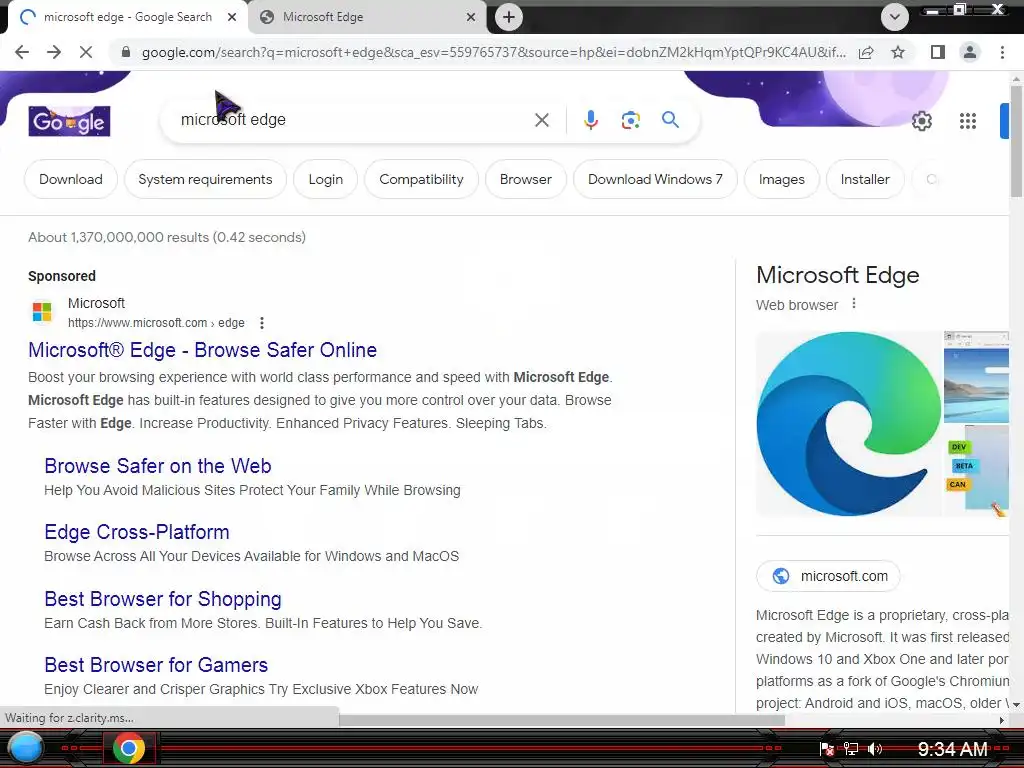Image resolution: width=1024 pixels, height=768 pixels.
Task: Open the Edge Cross-Platform link
Action: pyautogui.click(x=136, y=532)
